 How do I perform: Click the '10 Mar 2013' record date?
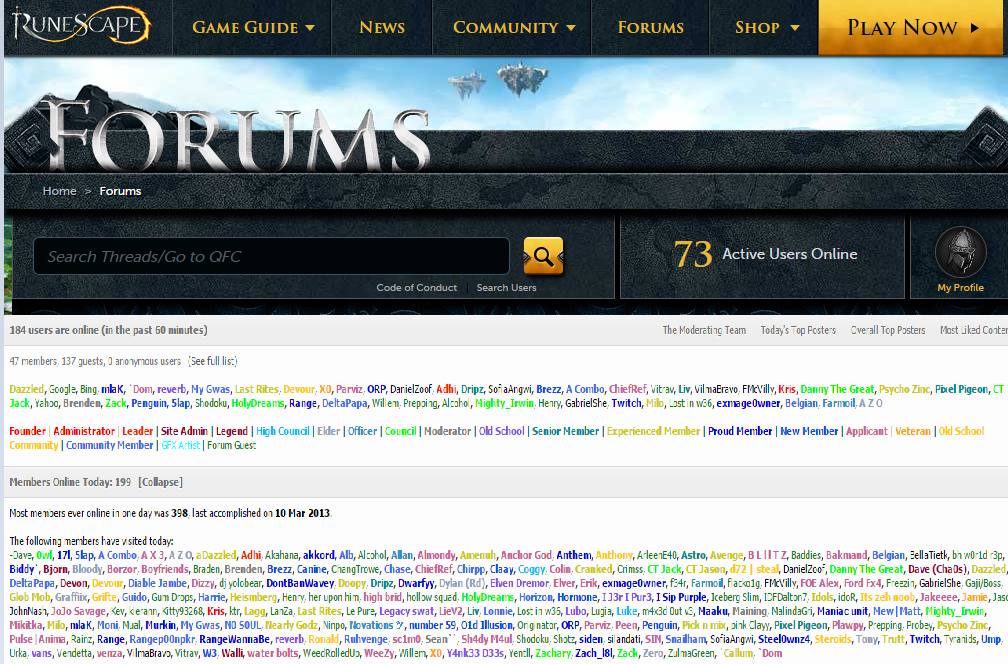302,514
